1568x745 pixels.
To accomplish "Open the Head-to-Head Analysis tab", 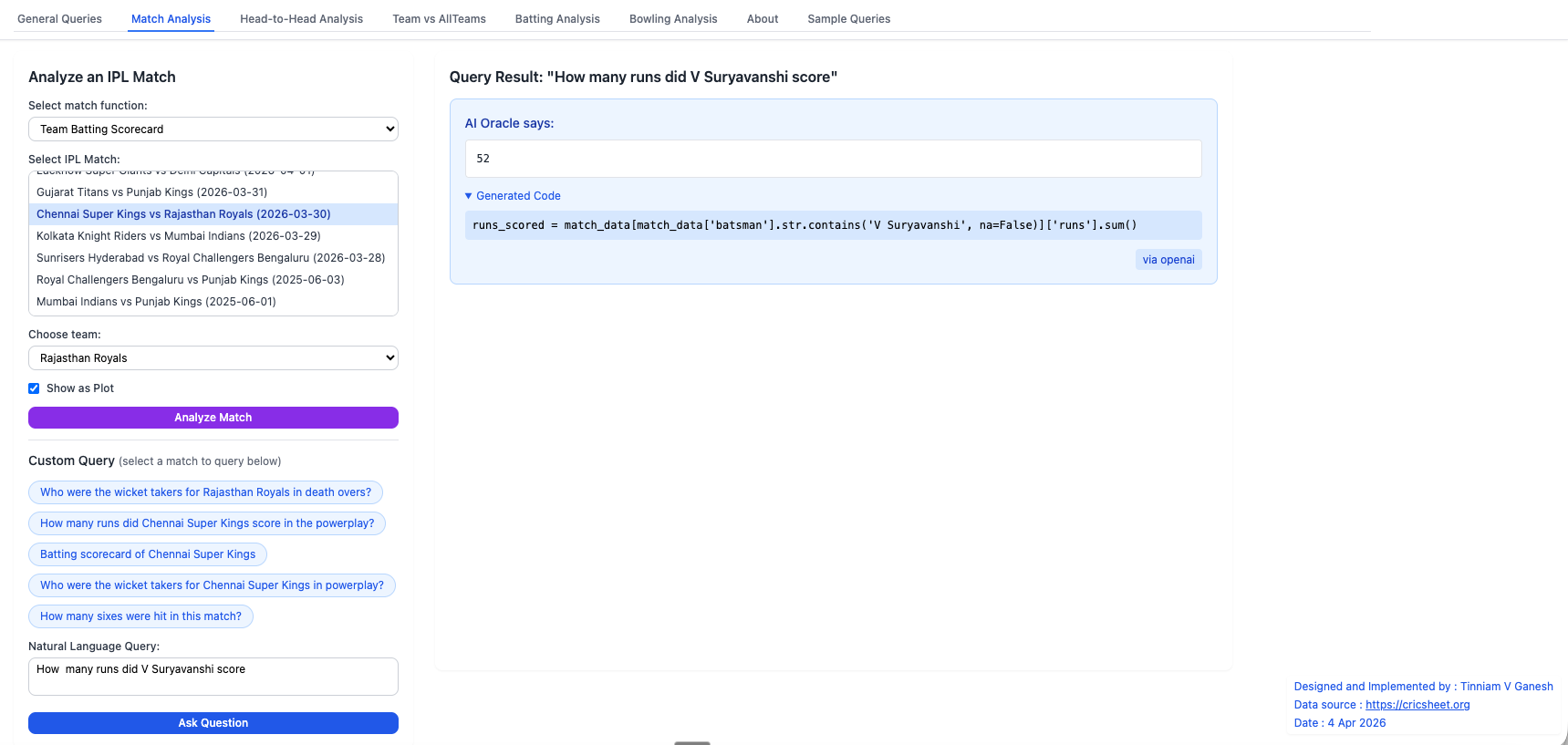I will tap(301, 19).
